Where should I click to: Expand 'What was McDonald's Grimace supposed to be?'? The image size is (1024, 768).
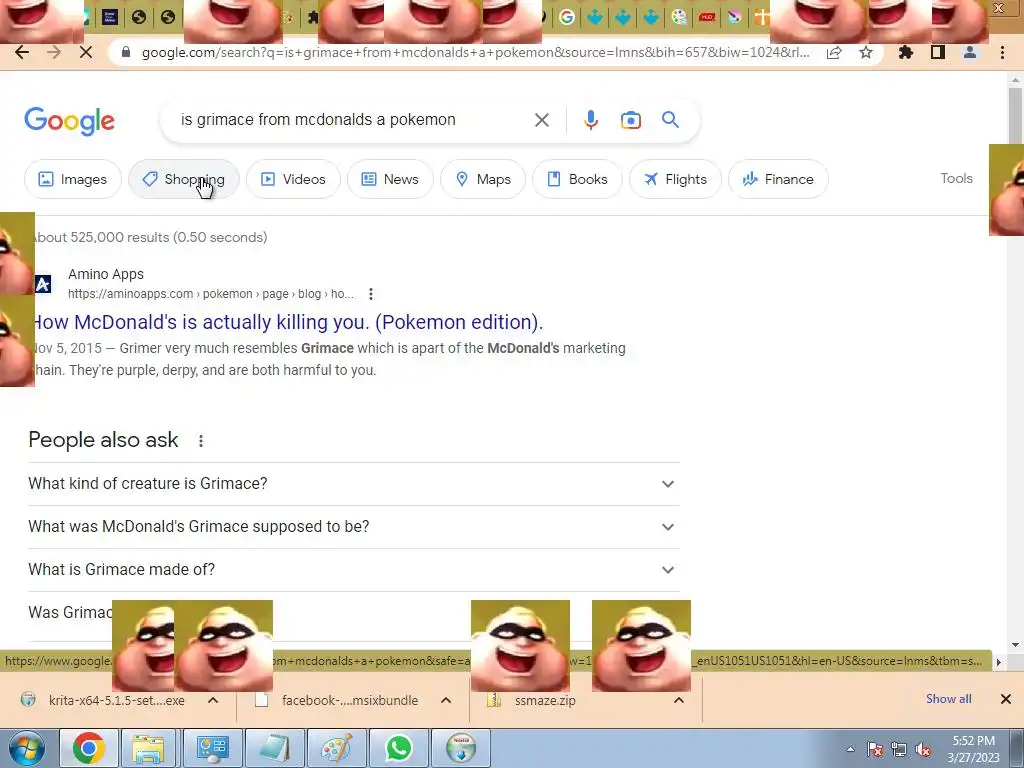[x=353, y=527]
